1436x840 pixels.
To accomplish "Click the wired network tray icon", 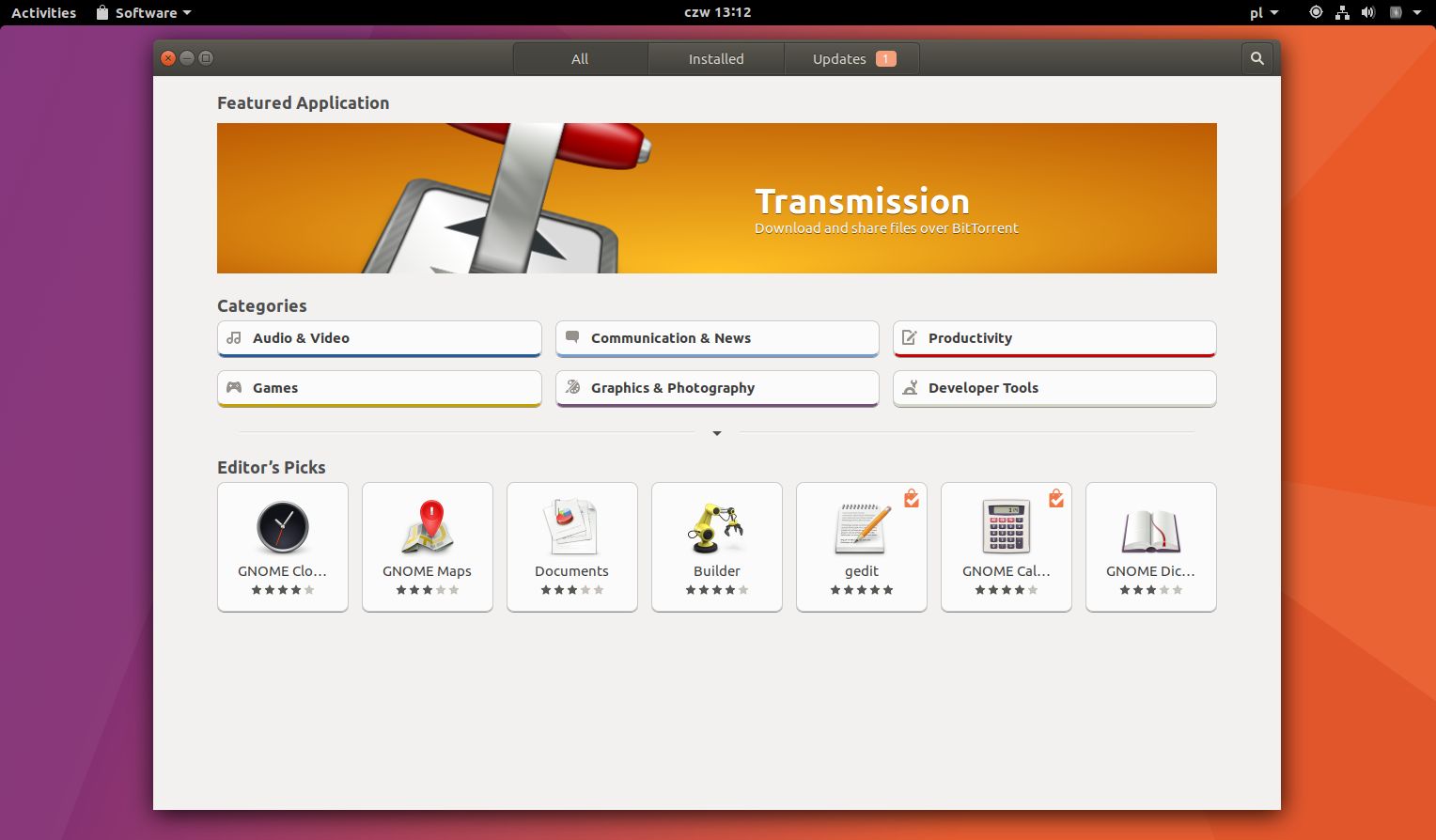I will [1342, 13].
